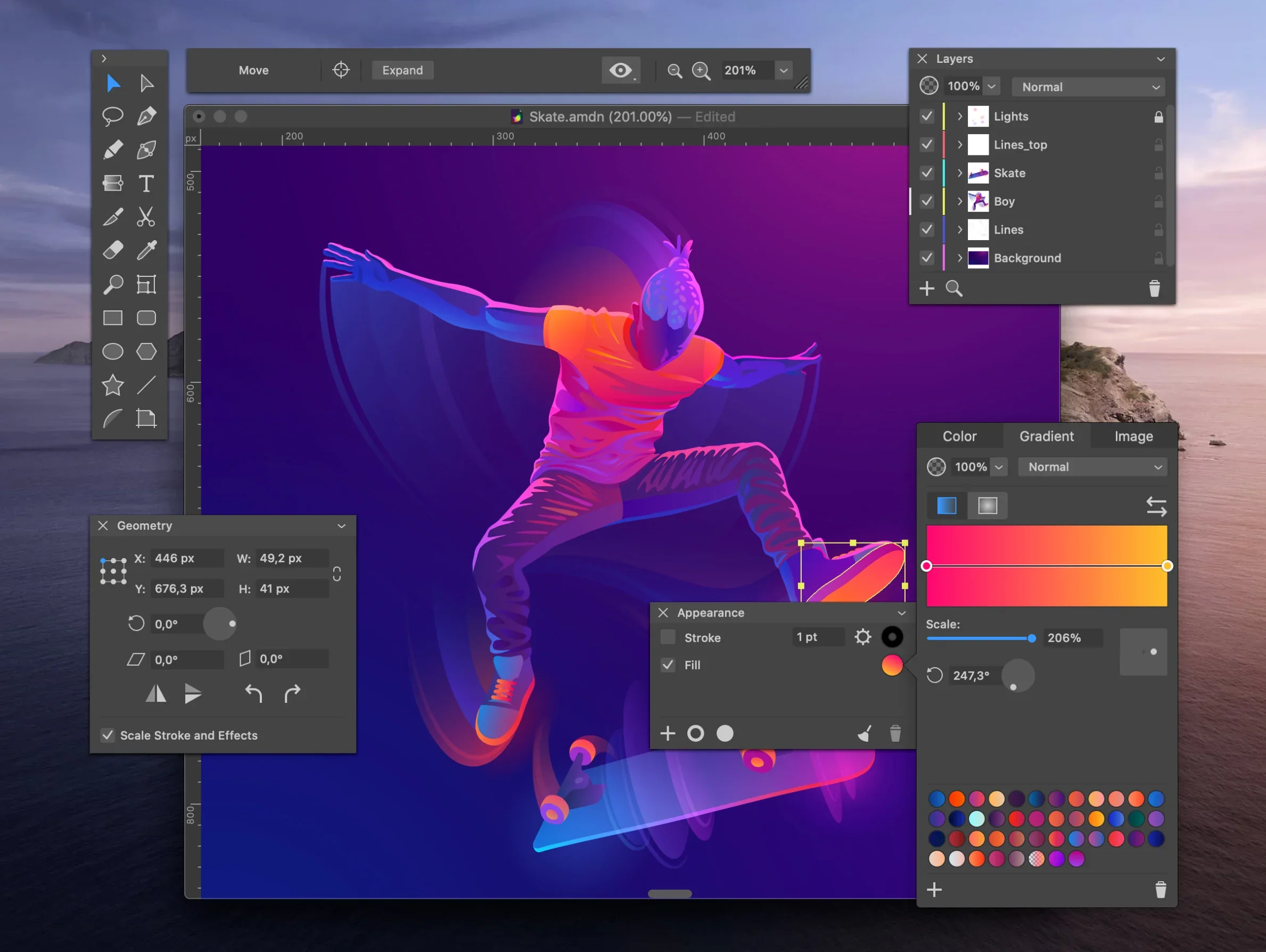This screenshot has width=1266, height=952.
Task: Select a blue swatch from the palette
Action: tap(937, 798)
